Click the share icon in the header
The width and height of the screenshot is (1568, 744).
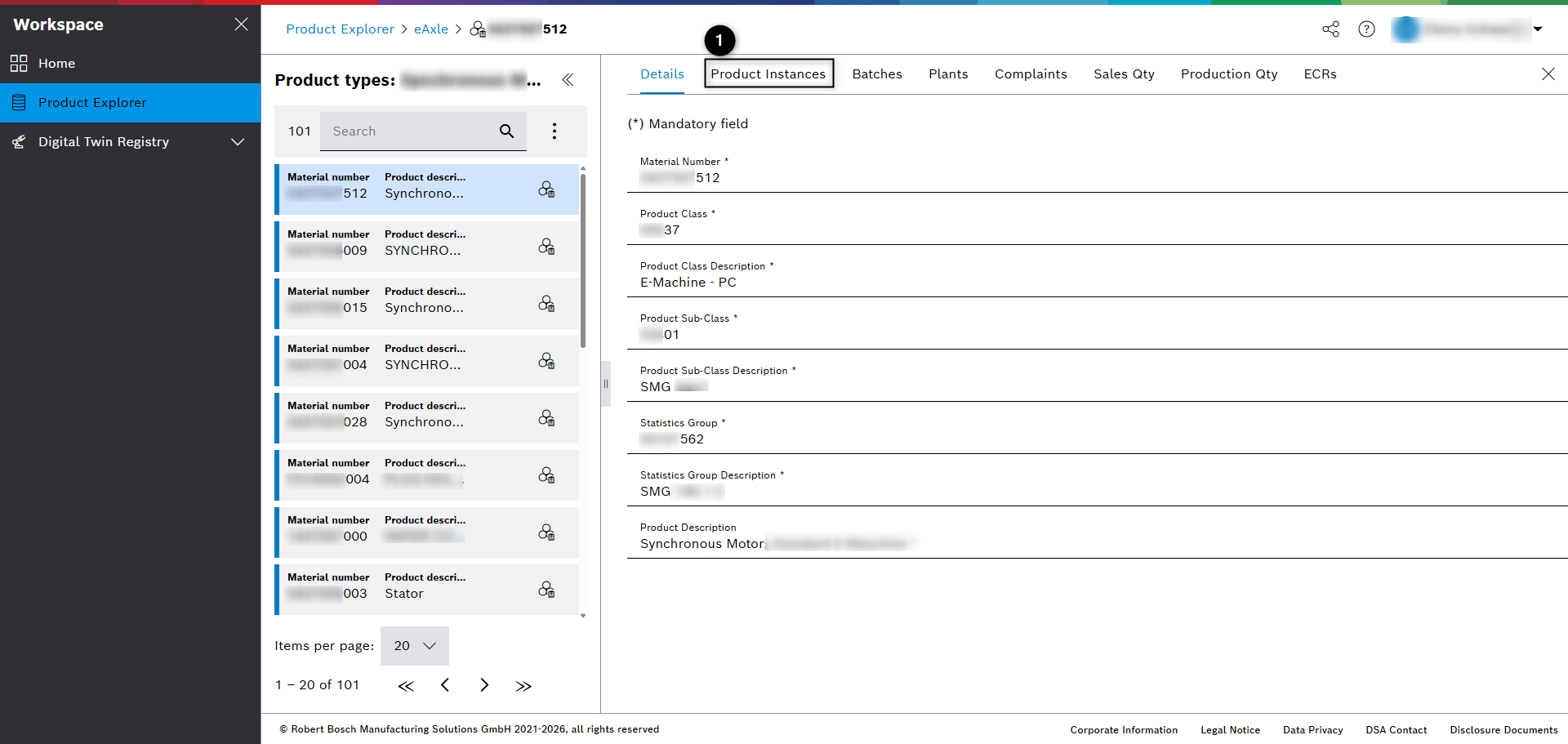click(x=1330, y=29)
